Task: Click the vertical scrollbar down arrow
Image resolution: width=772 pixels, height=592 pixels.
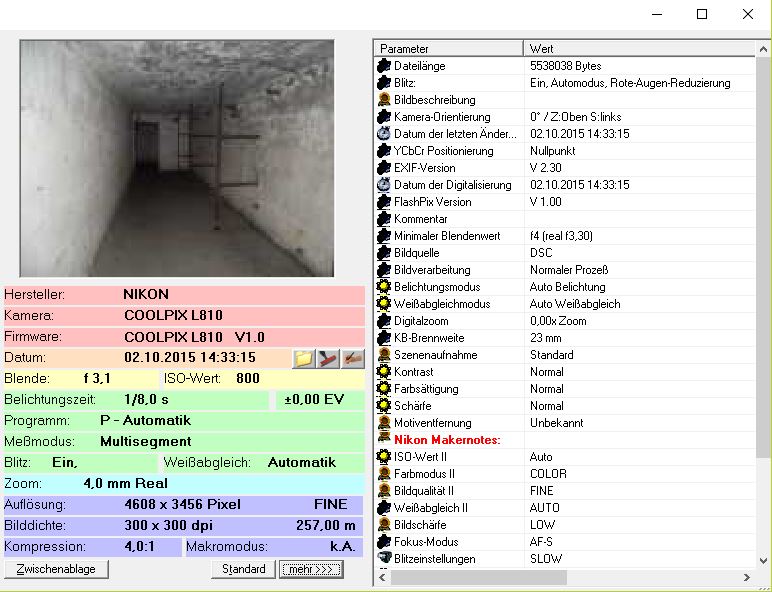Action: point(763,560)
